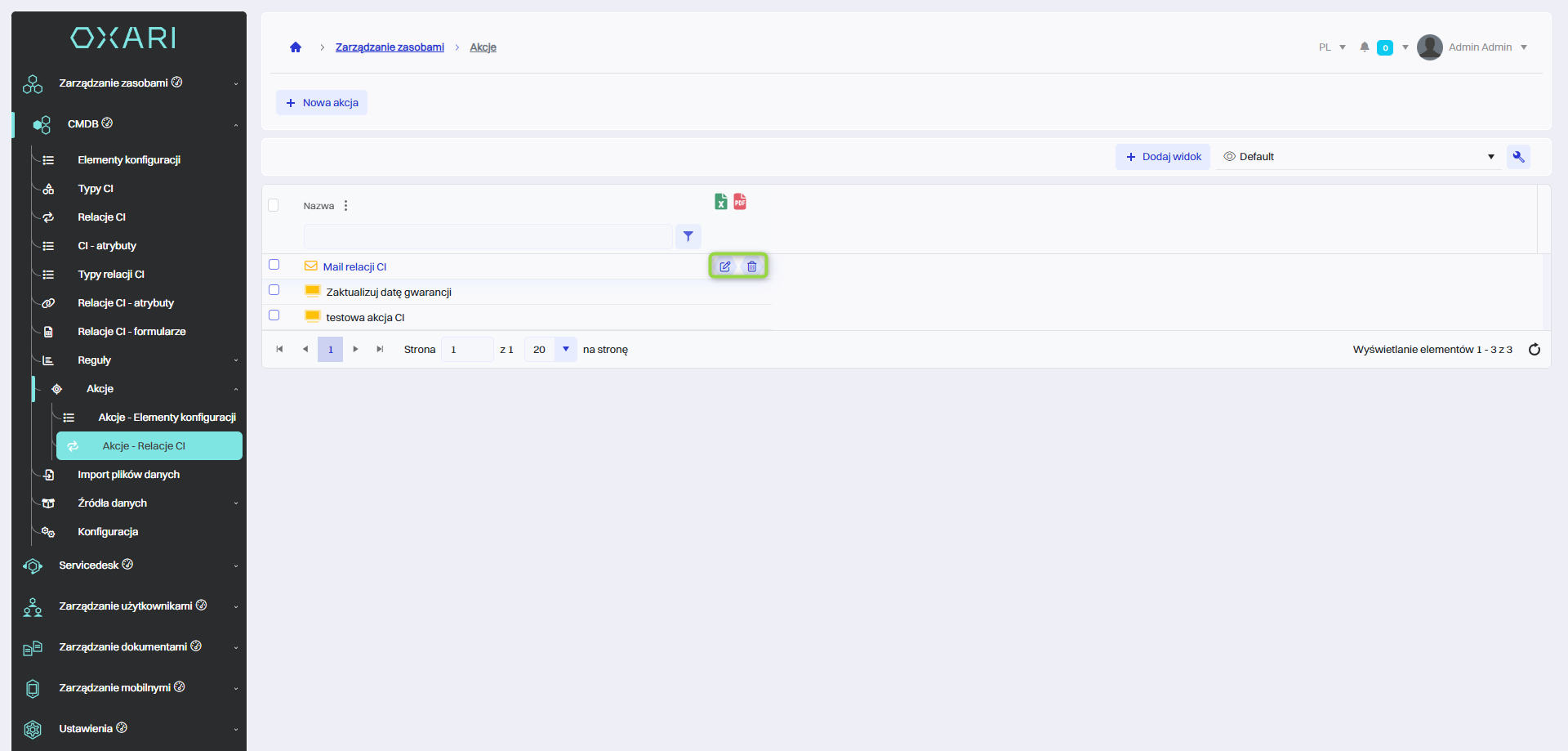Image resolution: width=1568 pixels, height=751 pixels.
Task: Click the Nowa akcja button
Action: pyautogui.click(x=322, y=103)
